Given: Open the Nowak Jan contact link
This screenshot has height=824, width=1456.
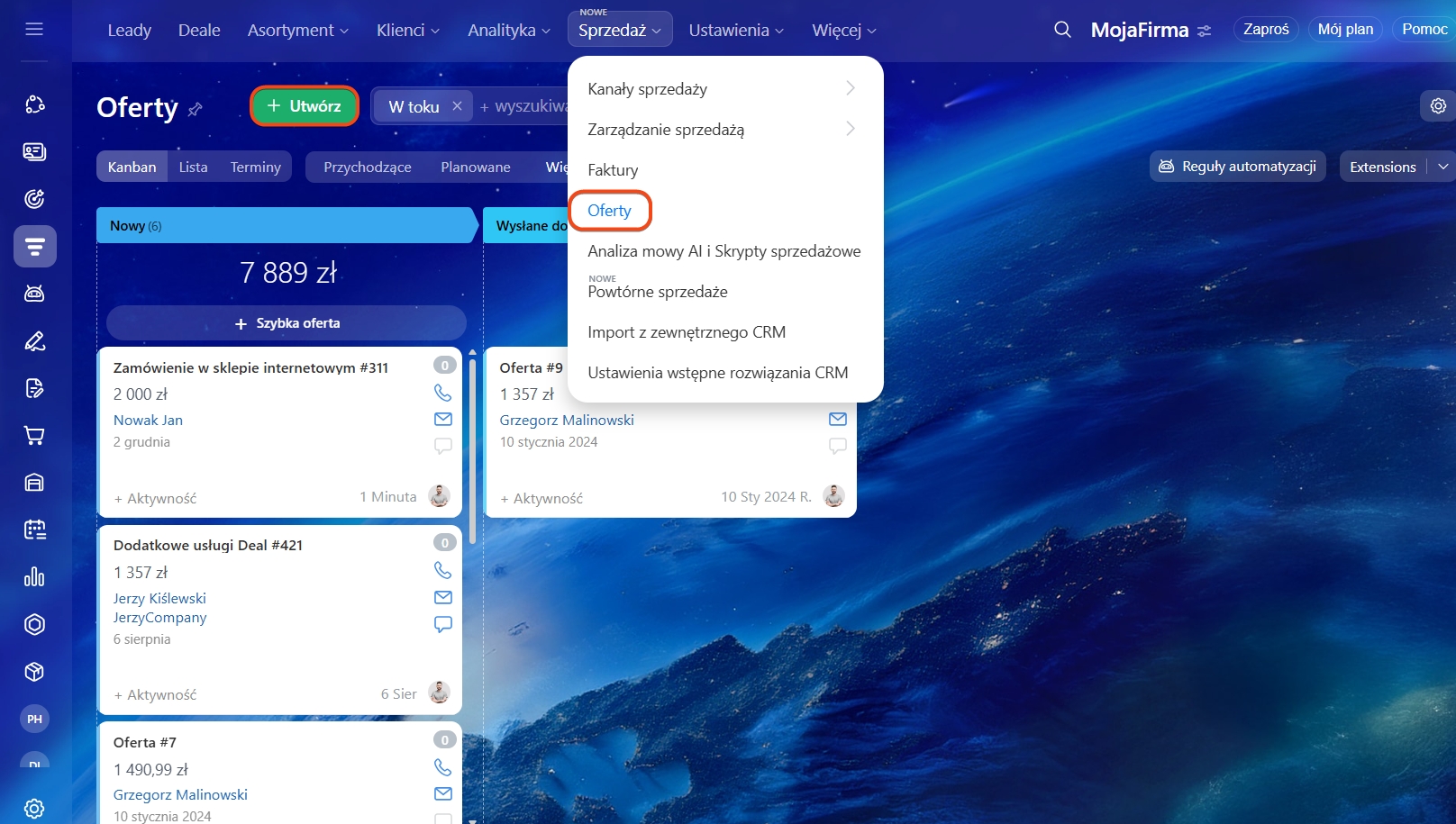Looking at the screenshot, I should [148, 420].
